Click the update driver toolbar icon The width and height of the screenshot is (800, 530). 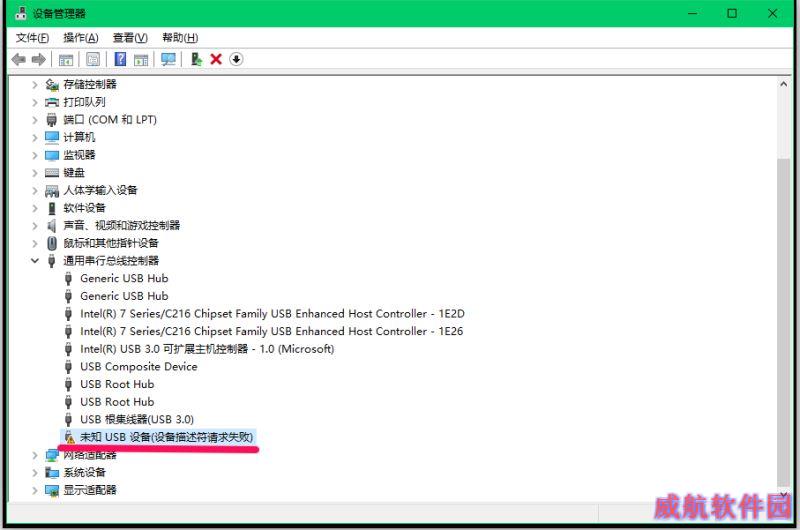click(196, 59)
